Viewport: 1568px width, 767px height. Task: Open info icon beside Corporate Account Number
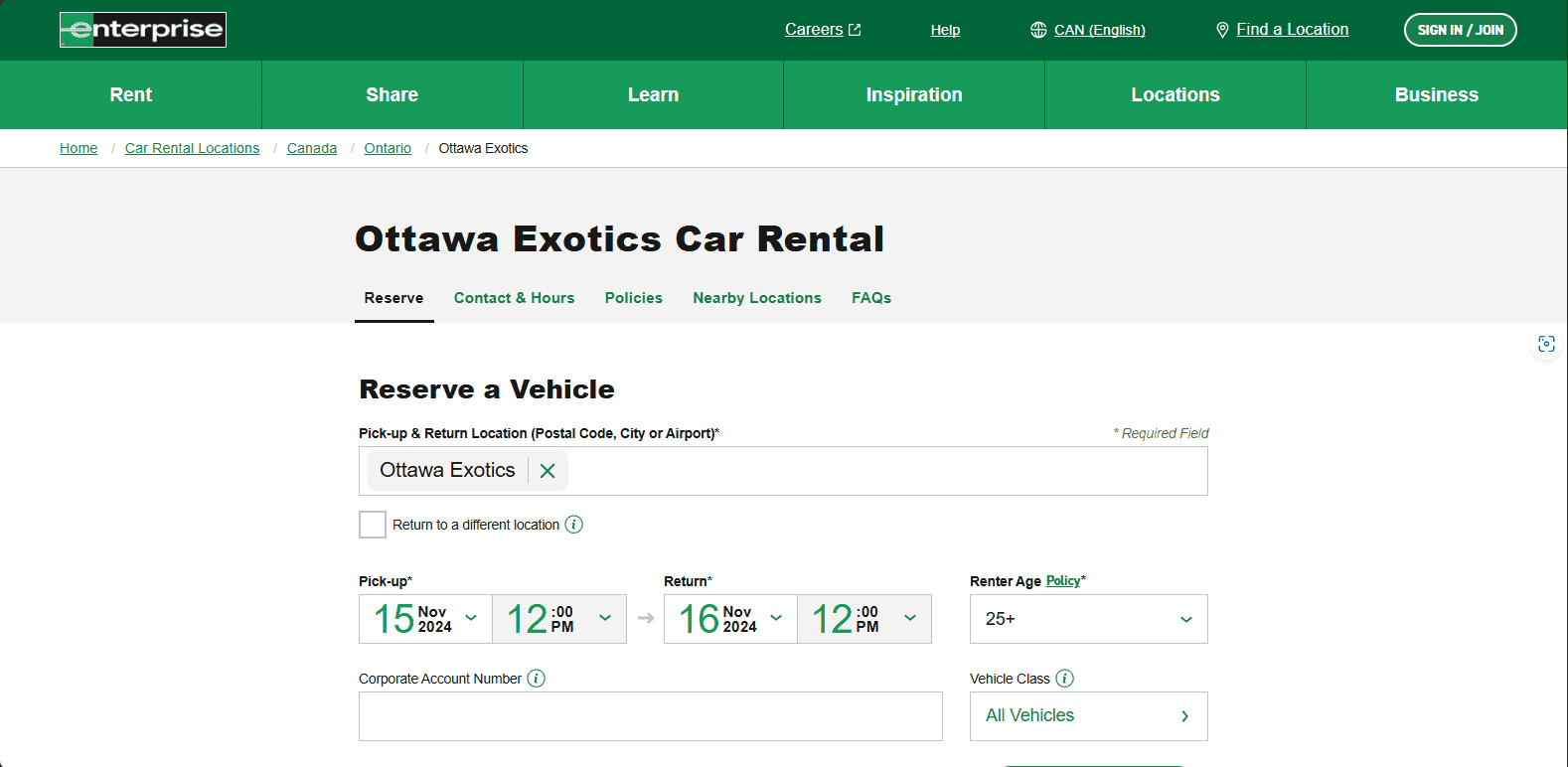coord(537,679)
